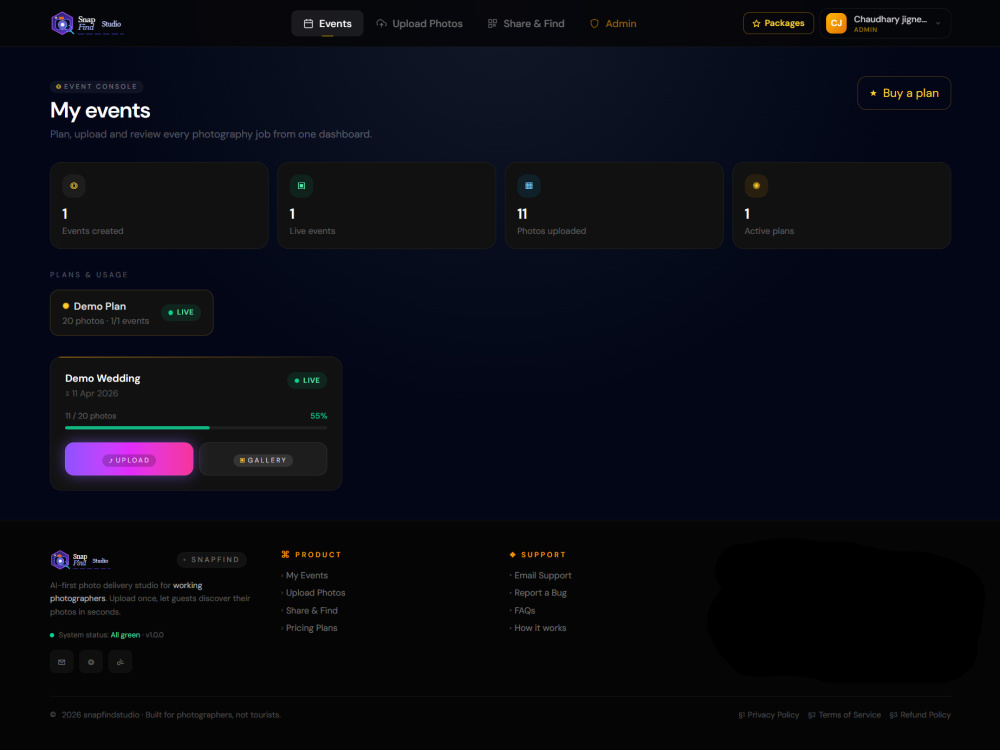Click the diamond icon beside SUPPORT heading
This screenshot has width=1000, height=750.
tap(512, 554)
